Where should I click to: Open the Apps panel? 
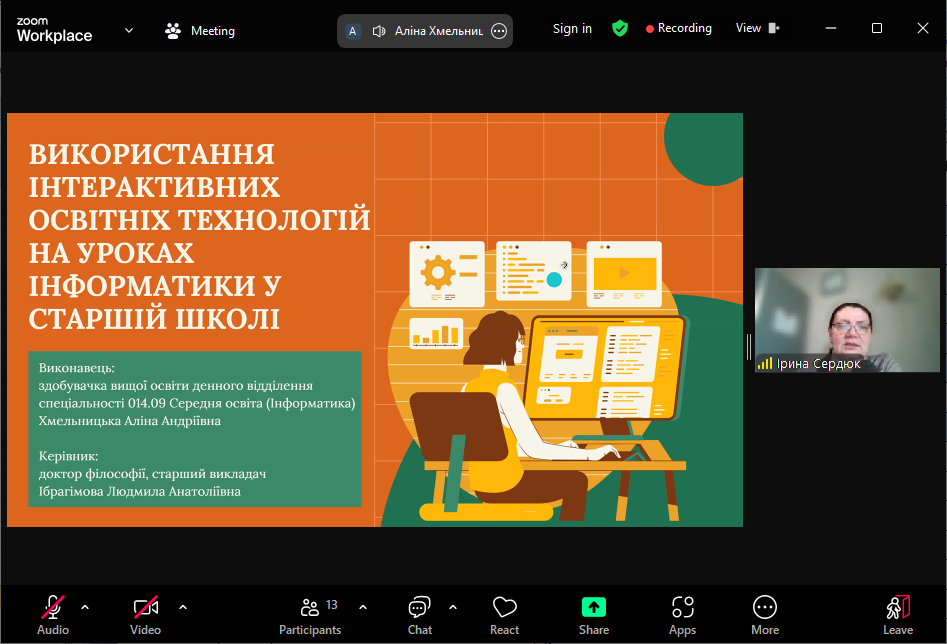click(x=683, y=615)
